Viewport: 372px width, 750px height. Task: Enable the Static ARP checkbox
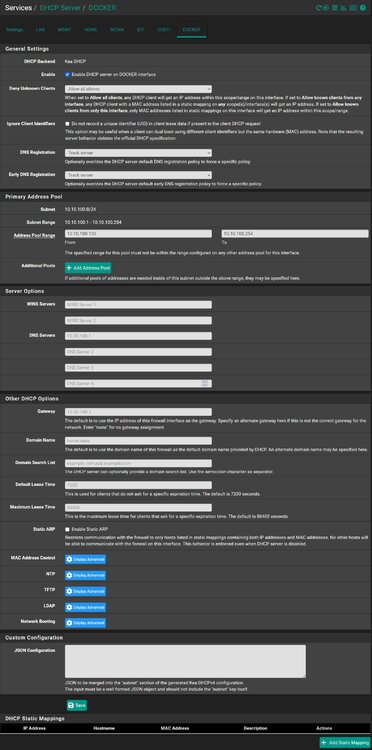coord(67,529)
